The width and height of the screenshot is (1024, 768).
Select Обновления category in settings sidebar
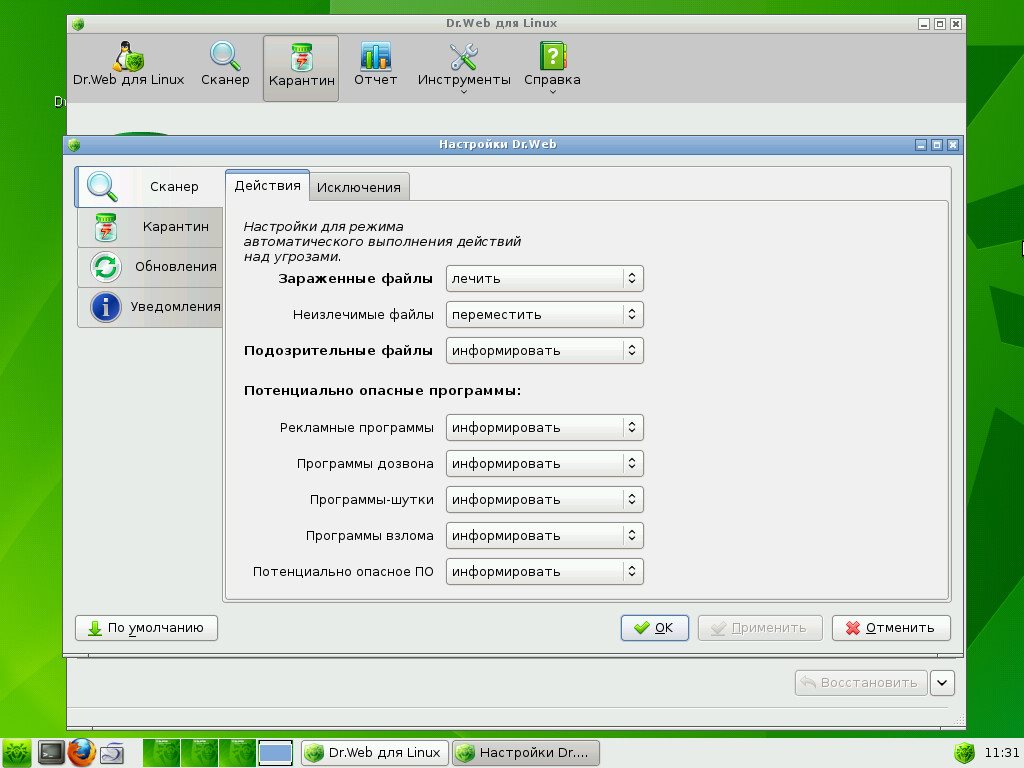pos(150,266)
